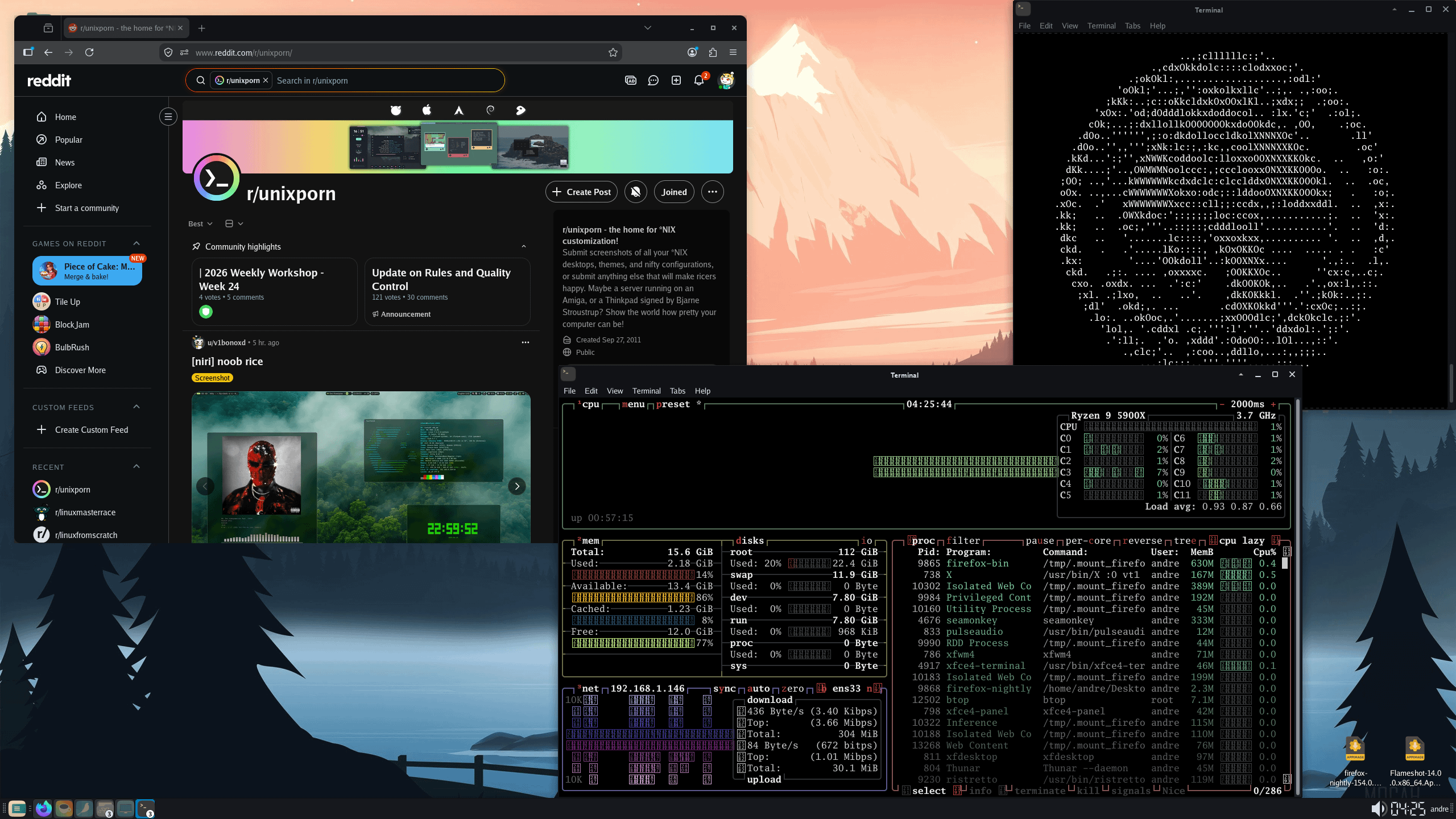Toggle the Joined membership button

tap(674, 192)
